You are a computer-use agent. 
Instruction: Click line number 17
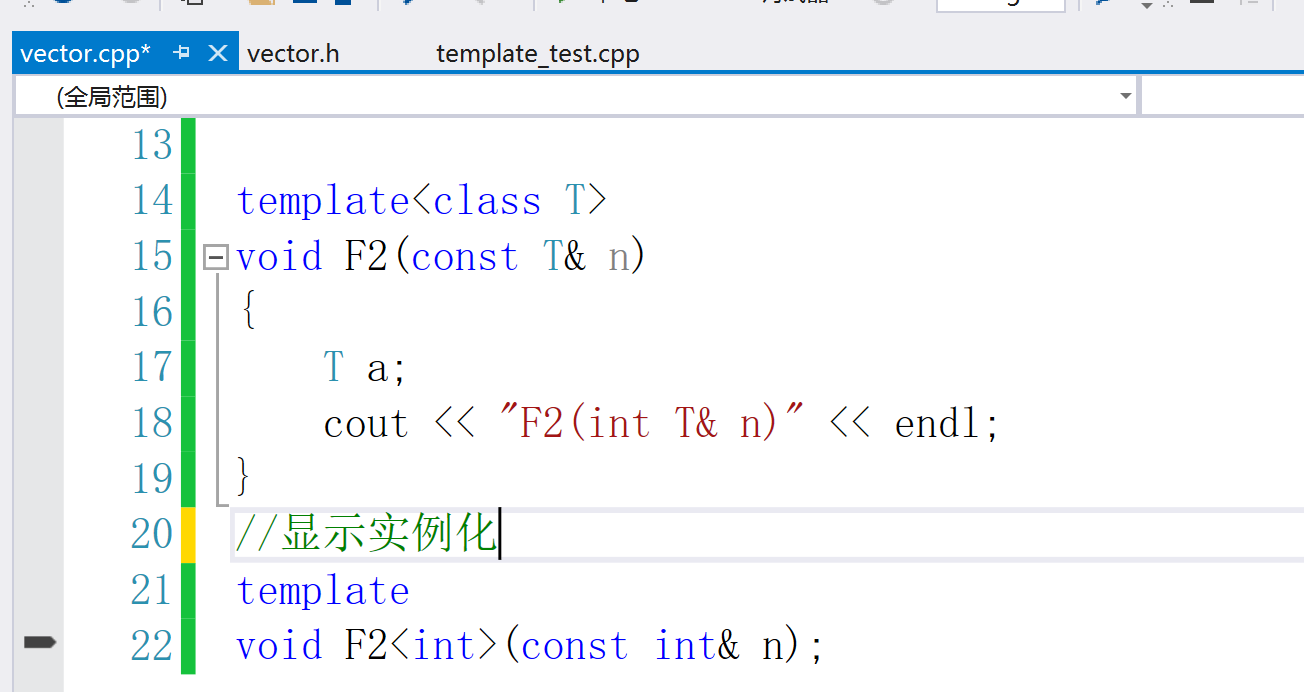(x=152, y=368)
